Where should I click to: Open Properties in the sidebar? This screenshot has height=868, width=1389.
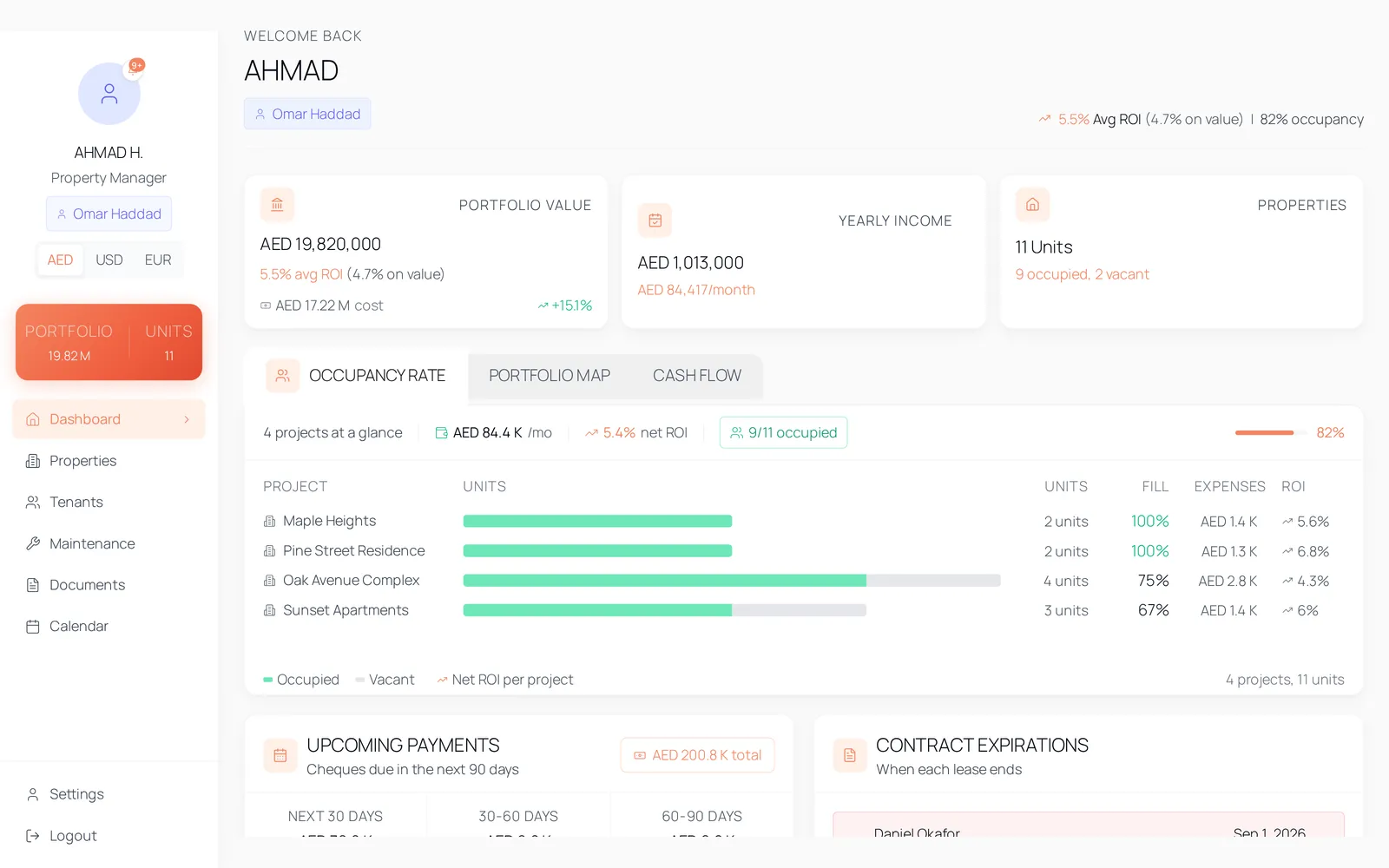point(109,461)
